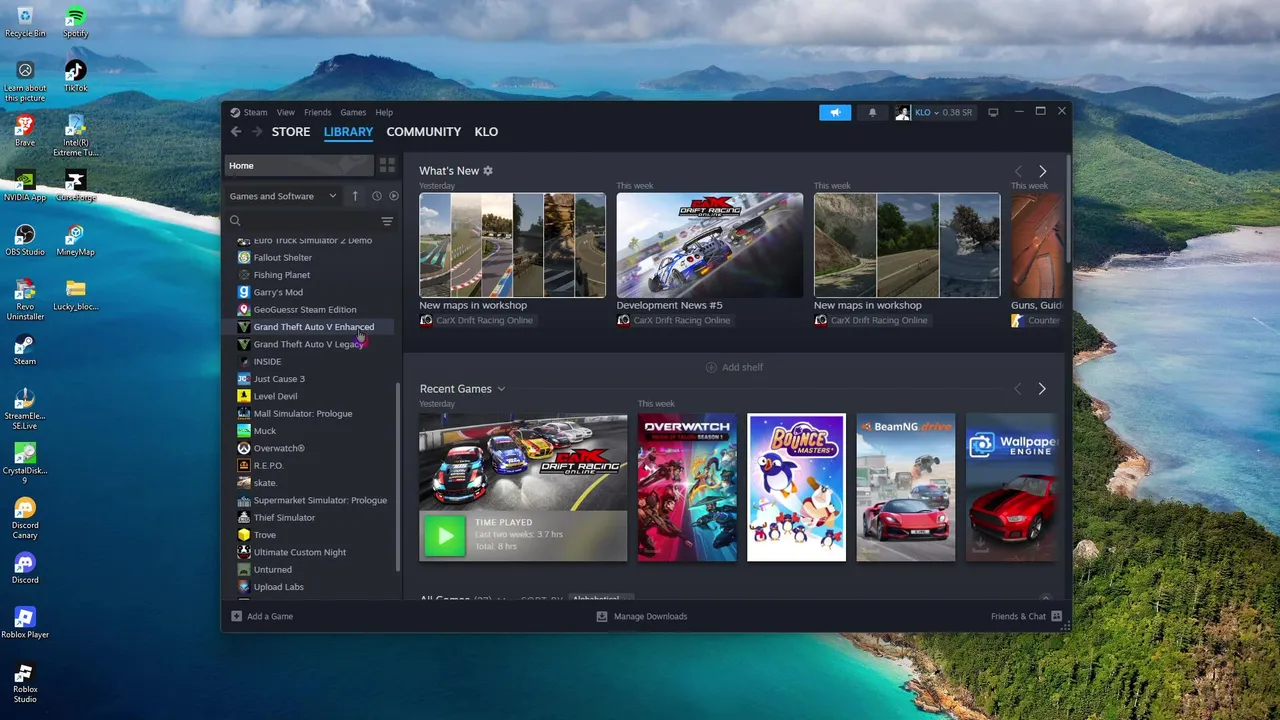
Task: Open Brave browser desktop shortcut
Action: click(25, 131)
